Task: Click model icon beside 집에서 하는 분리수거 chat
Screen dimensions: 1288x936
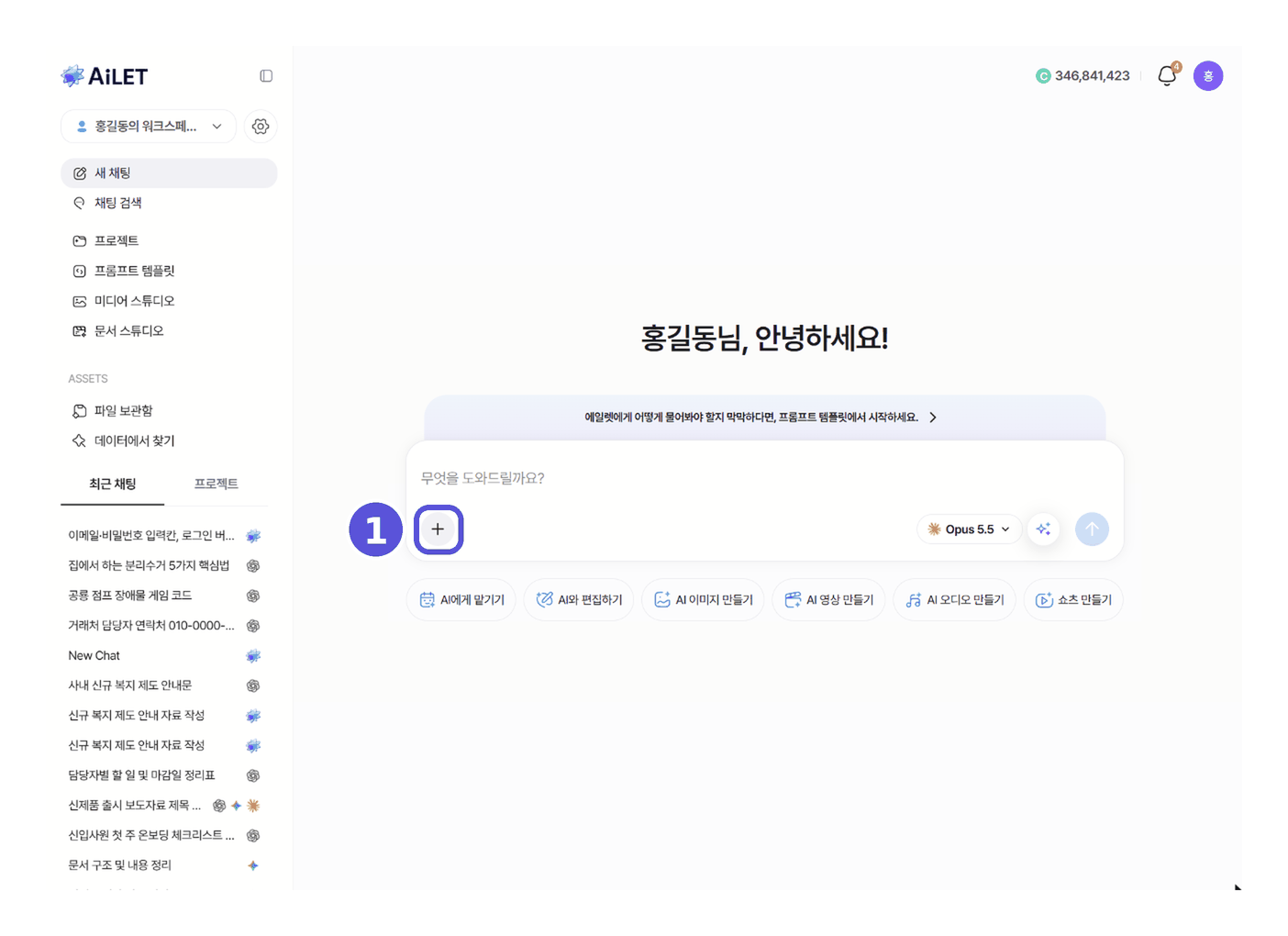Action: (253, 566)
